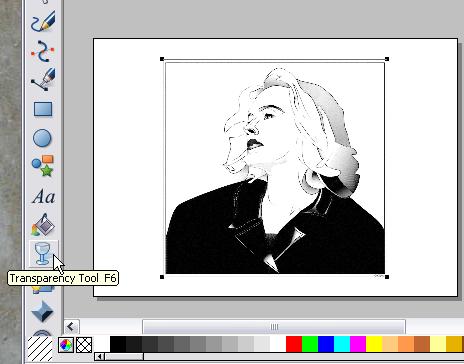Click the Transparency Tool wine glass icon
The height and width of the screenshot is (364, 464).
click(x=43, y=254)
